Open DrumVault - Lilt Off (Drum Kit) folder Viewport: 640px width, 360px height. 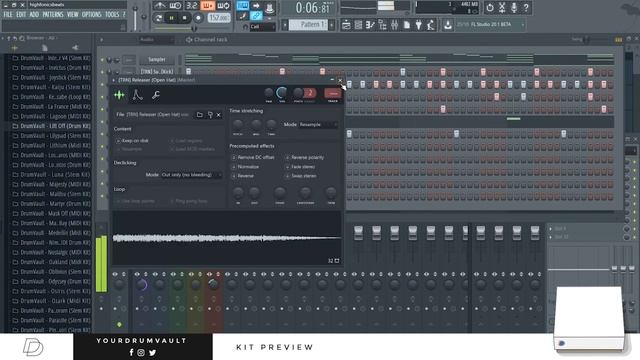[51, 126]
